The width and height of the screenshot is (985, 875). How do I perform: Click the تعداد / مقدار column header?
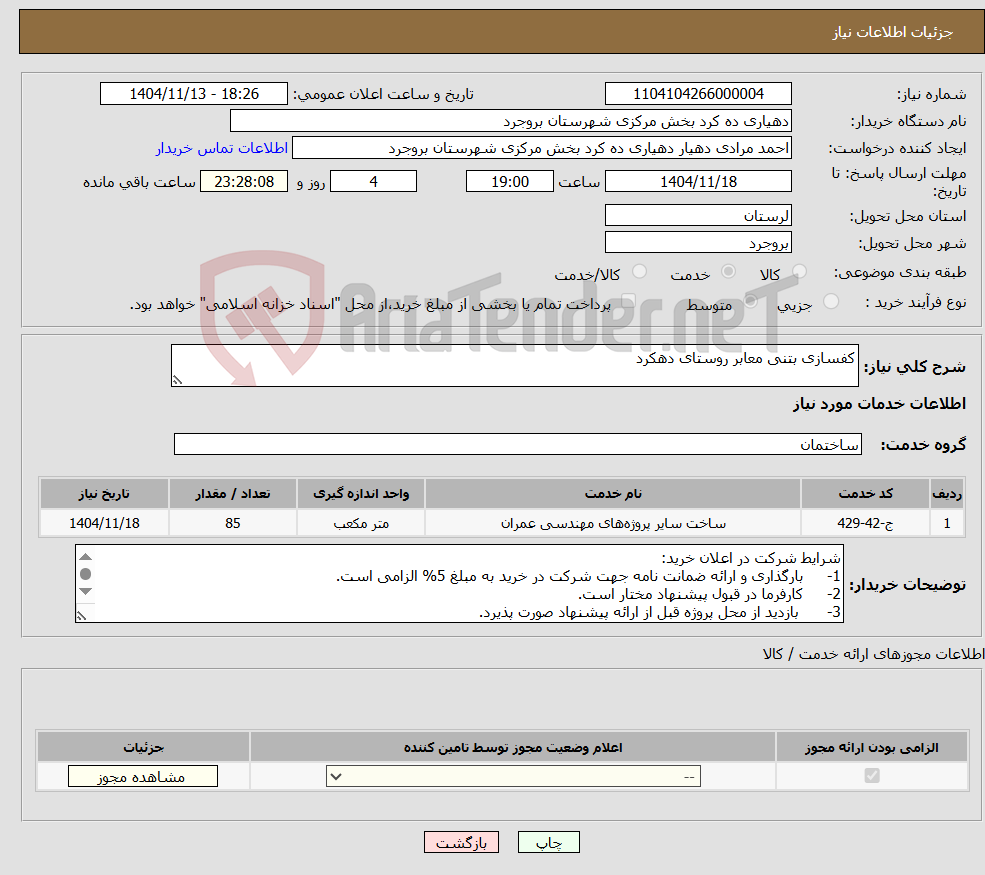232,494
